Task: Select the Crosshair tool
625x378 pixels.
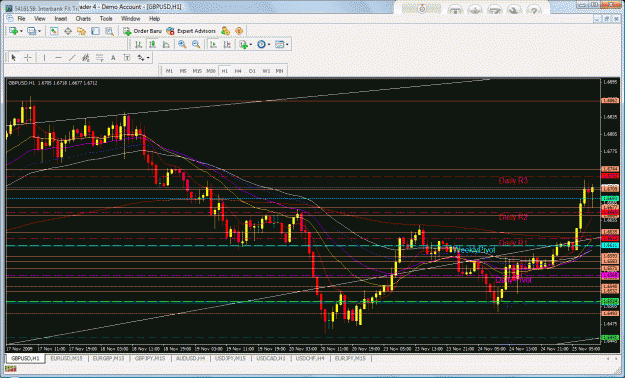Action: pyautogui.click(x=28, y=58)
